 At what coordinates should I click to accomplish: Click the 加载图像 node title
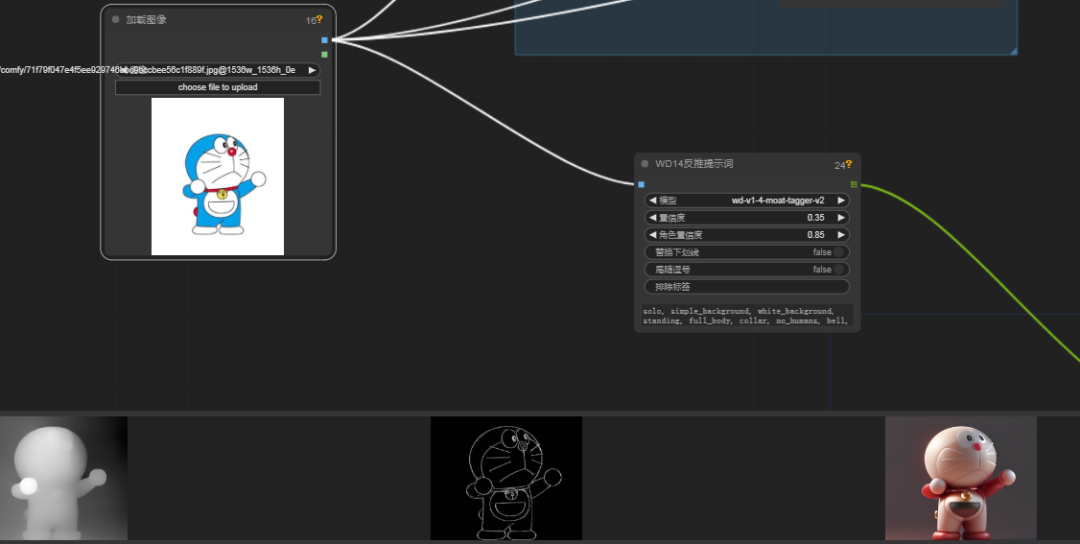click(146, 20)
